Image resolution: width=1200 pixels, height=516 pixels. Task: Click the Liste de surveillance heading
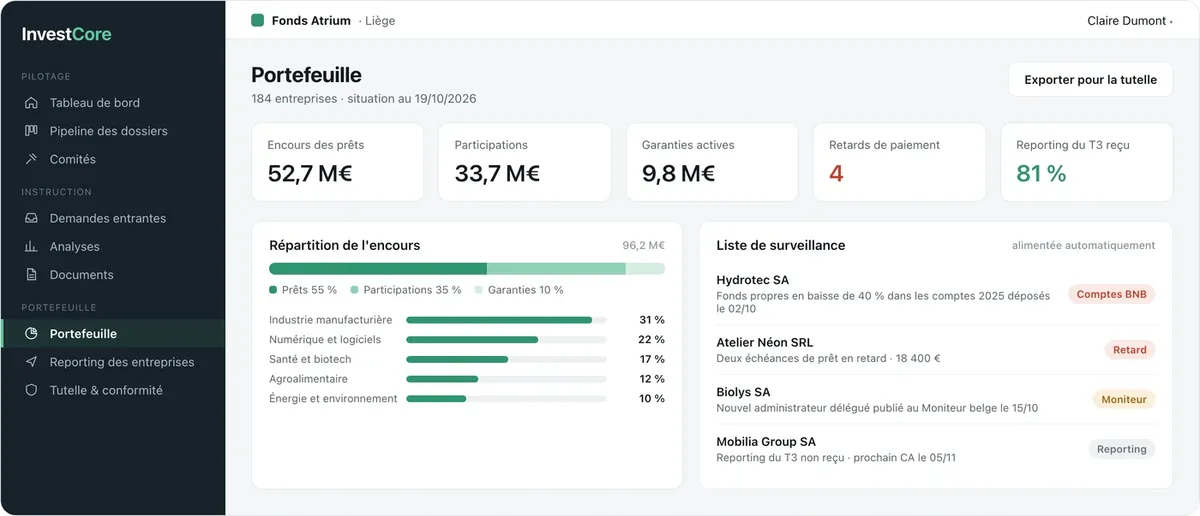(781, 245)
